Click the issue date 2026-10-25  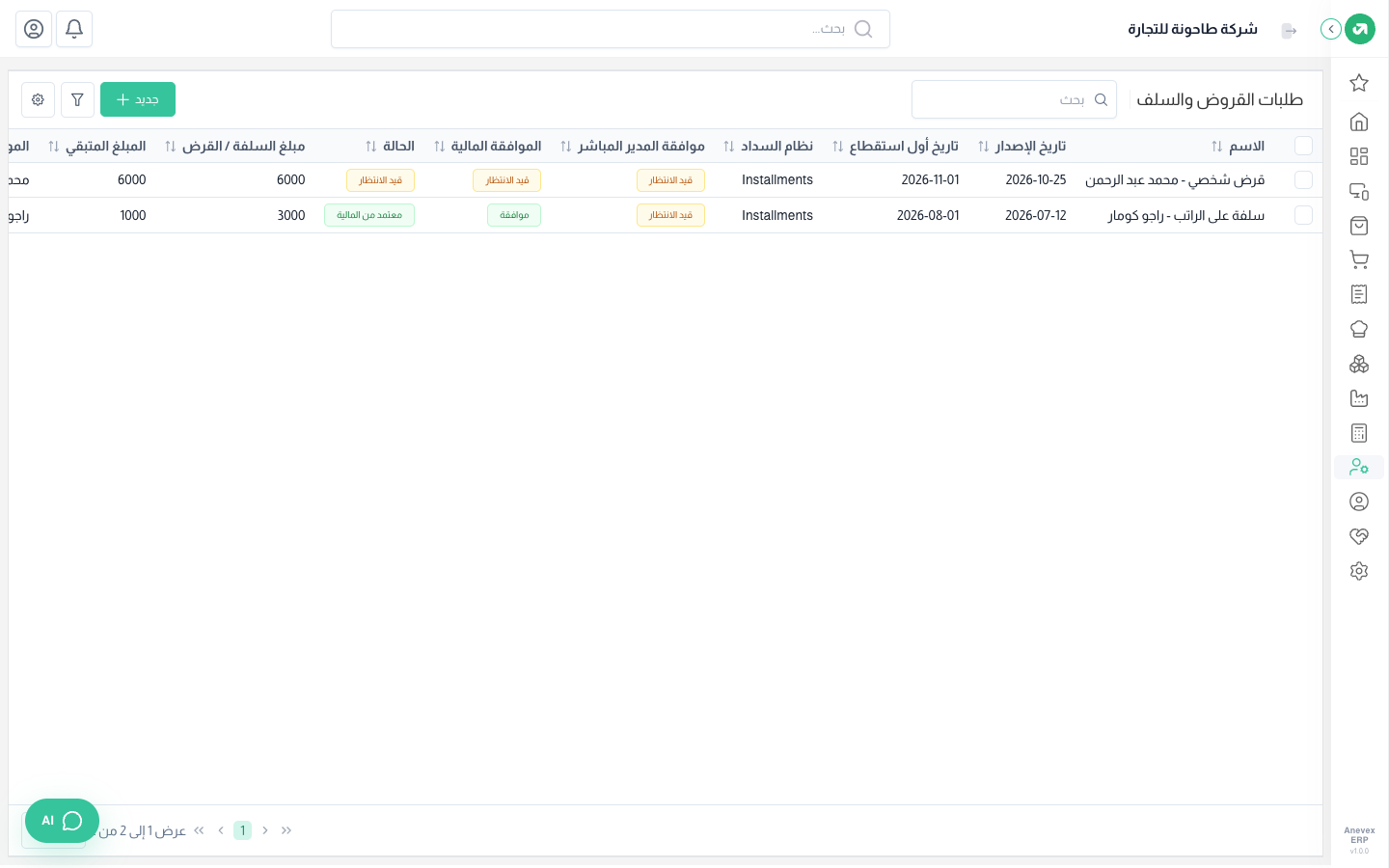click(x=1036, y=180)
